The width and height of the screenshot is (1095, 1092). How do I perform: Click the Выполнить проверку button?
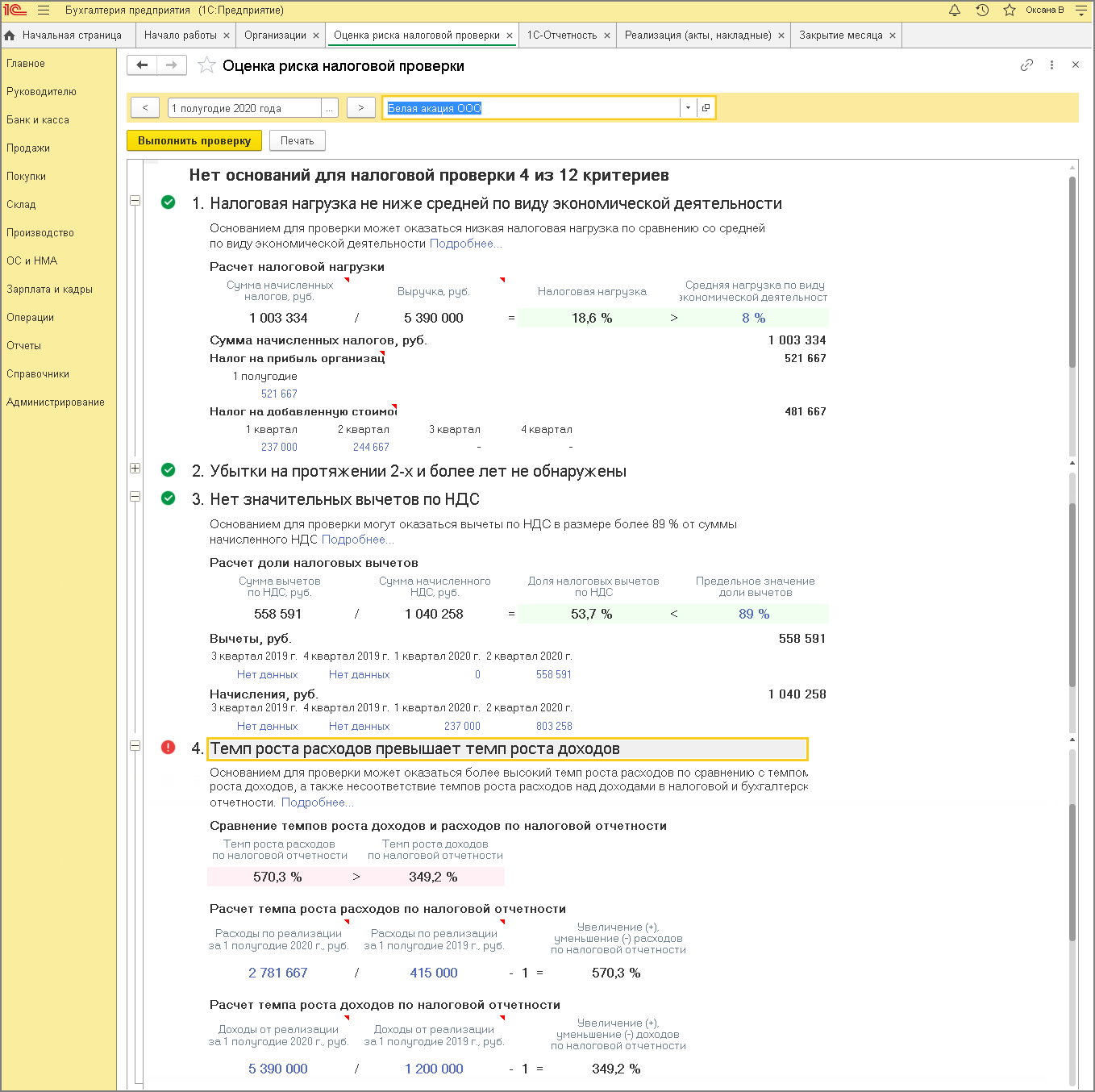194,141
